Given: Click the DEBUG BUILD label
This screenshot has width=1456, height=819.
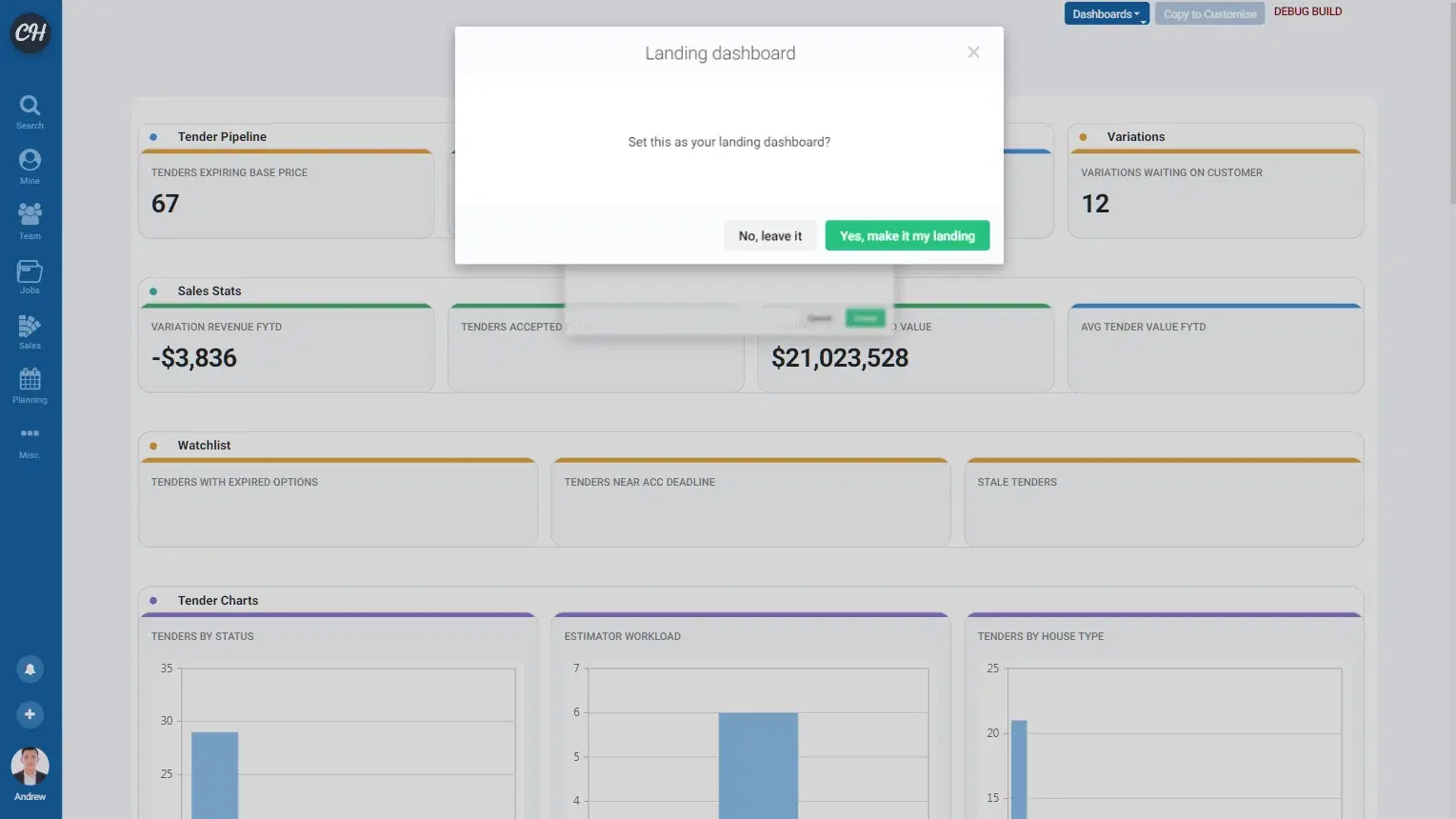Looking at the screenshot, I should 1307,11.
